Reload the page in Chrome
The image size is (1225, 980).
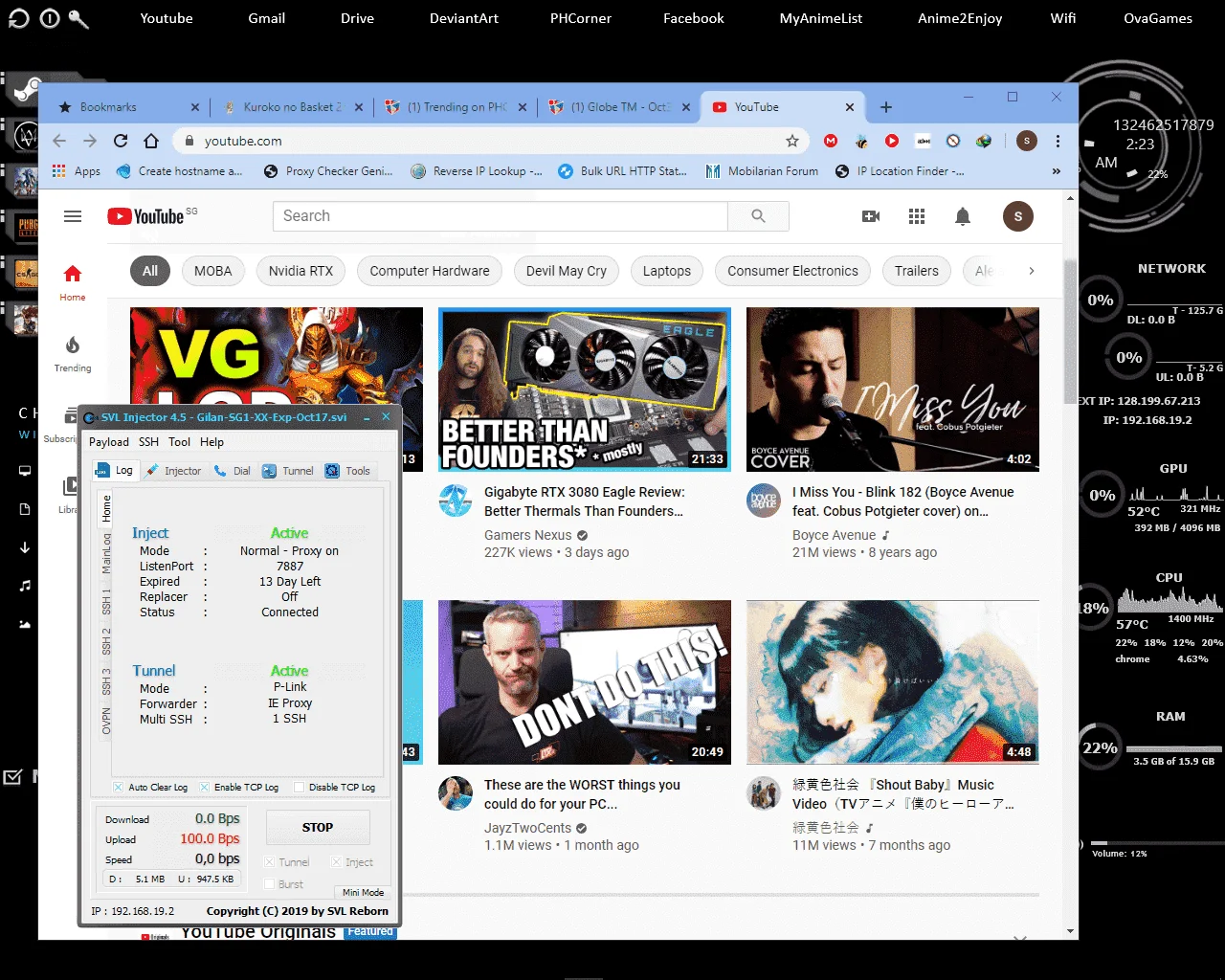click(x=121, y=141)
